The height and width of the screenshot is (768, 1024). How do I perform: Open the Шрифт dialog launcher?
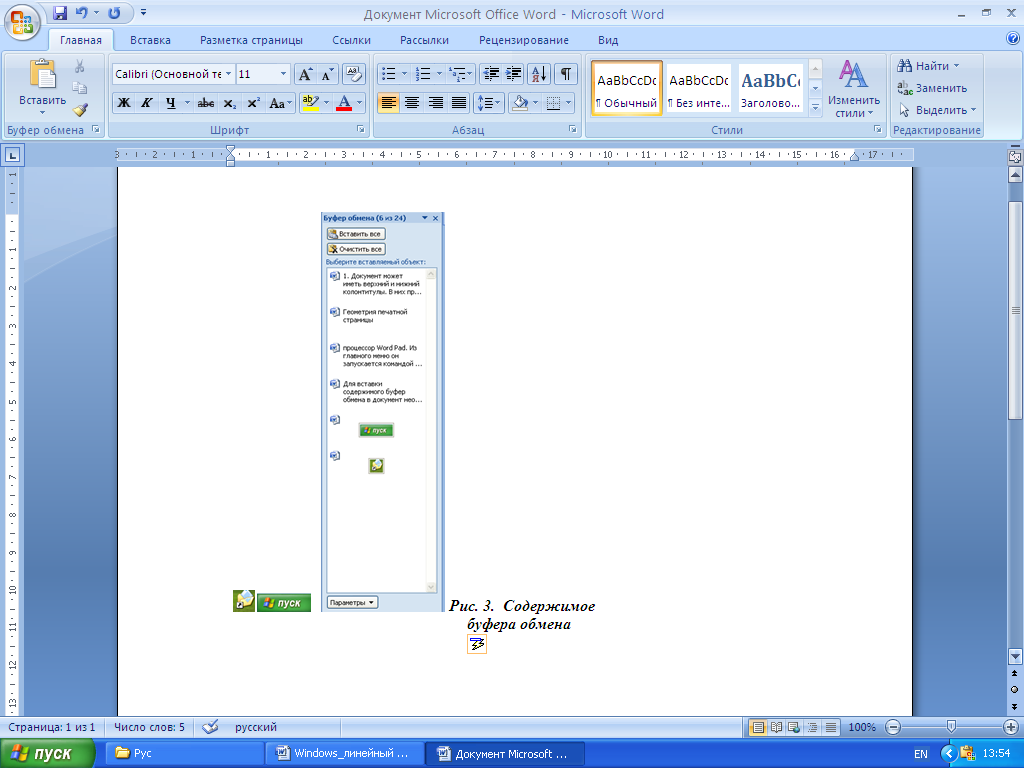click(x=360, y=129)
